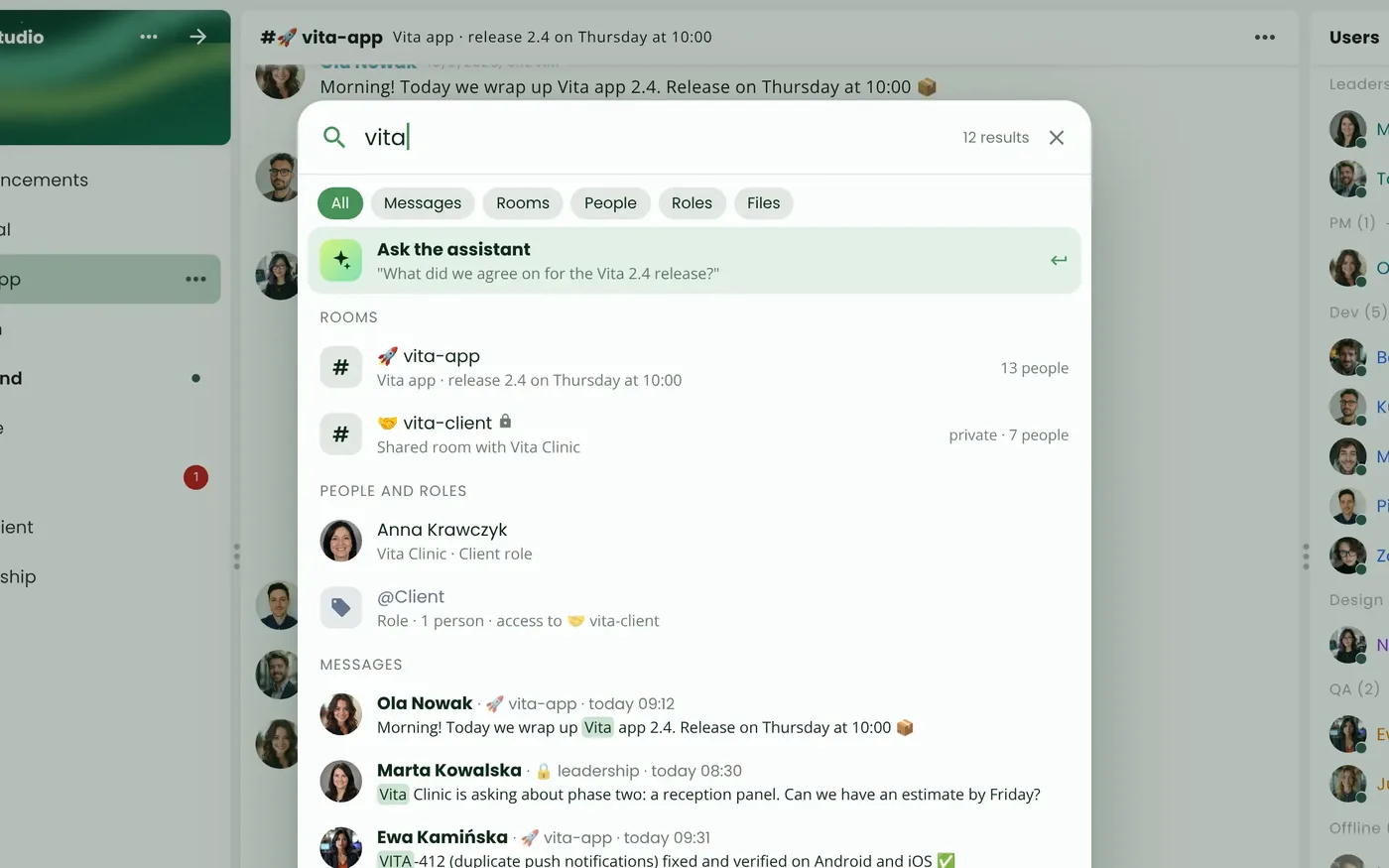Open Anna Krawczyk's profile result
This screenshot has height=868, width=1389.
pos(694,541)
